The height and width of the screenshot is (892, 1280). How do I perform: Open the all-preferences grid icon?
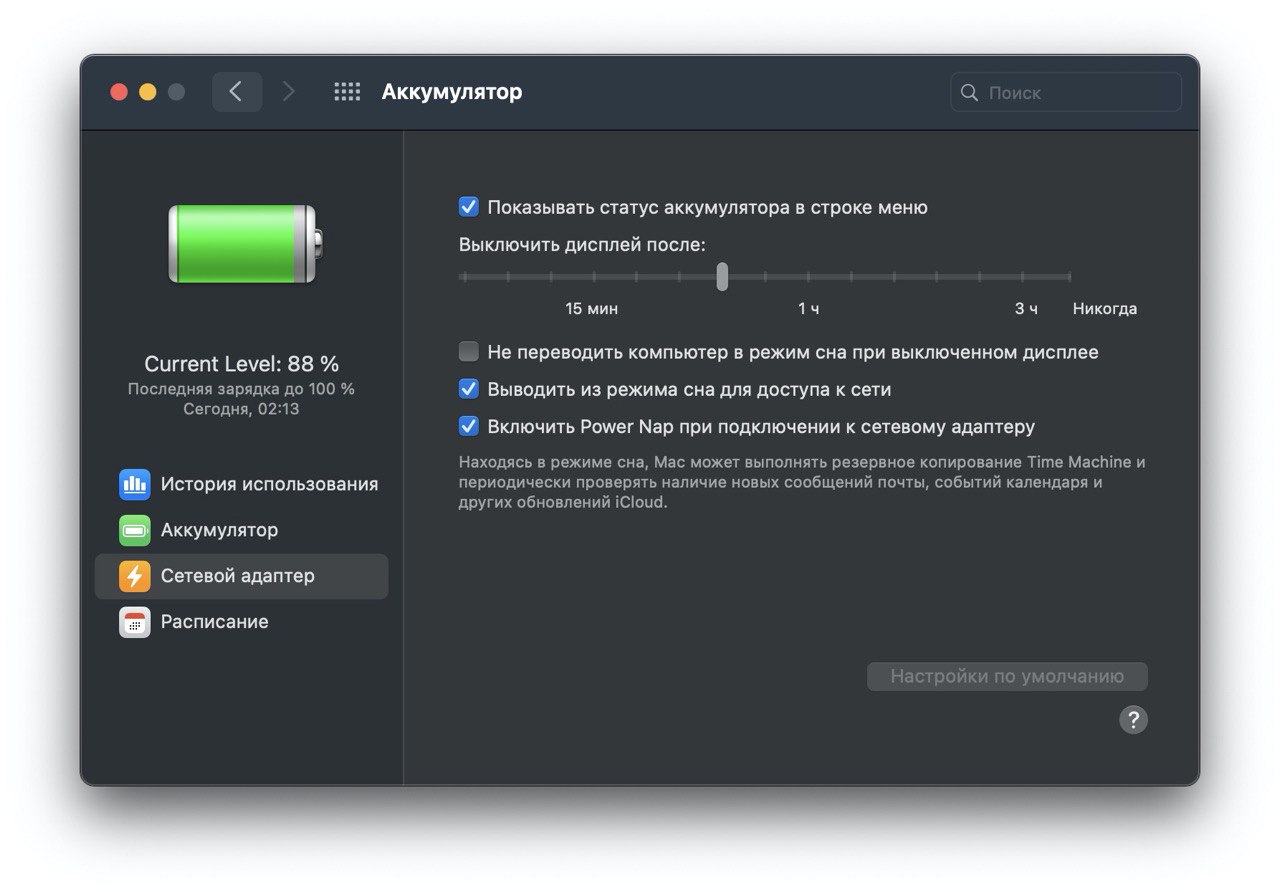click(x=347, y=92)
